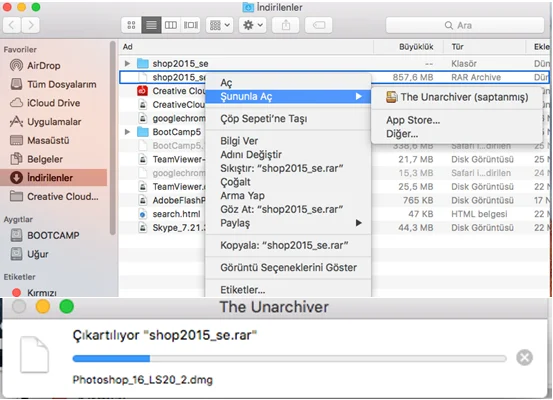Cancel extraction in The Unarchiver
The image size is (553, 400).
pos(524,358)
